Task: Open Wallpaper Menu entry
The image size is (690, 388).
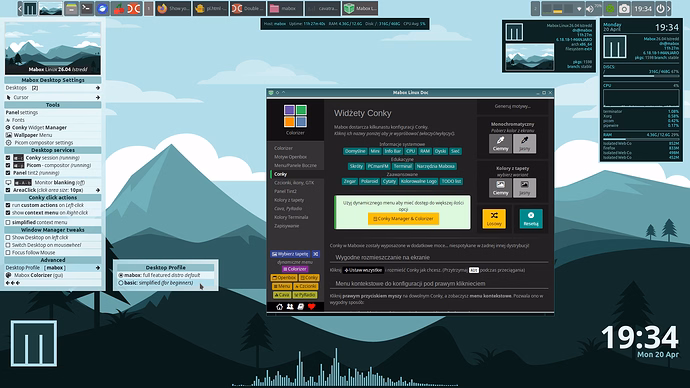Action: click(x=53, y=135)
